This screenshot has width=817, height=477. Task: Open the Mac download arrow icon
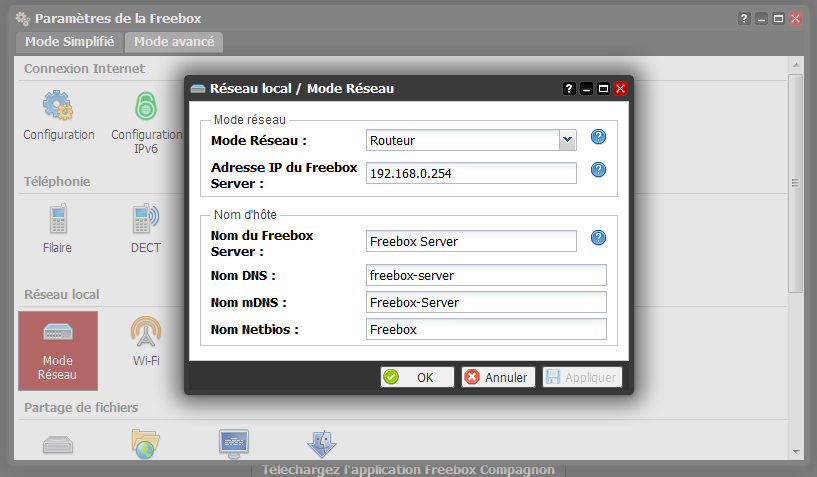coord(322,444)
